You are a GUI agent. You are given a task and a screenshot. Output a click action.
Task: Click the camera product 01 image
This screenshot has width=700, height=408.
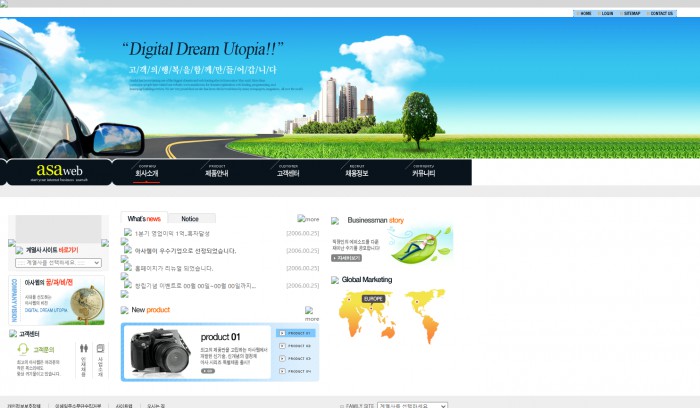159,352
